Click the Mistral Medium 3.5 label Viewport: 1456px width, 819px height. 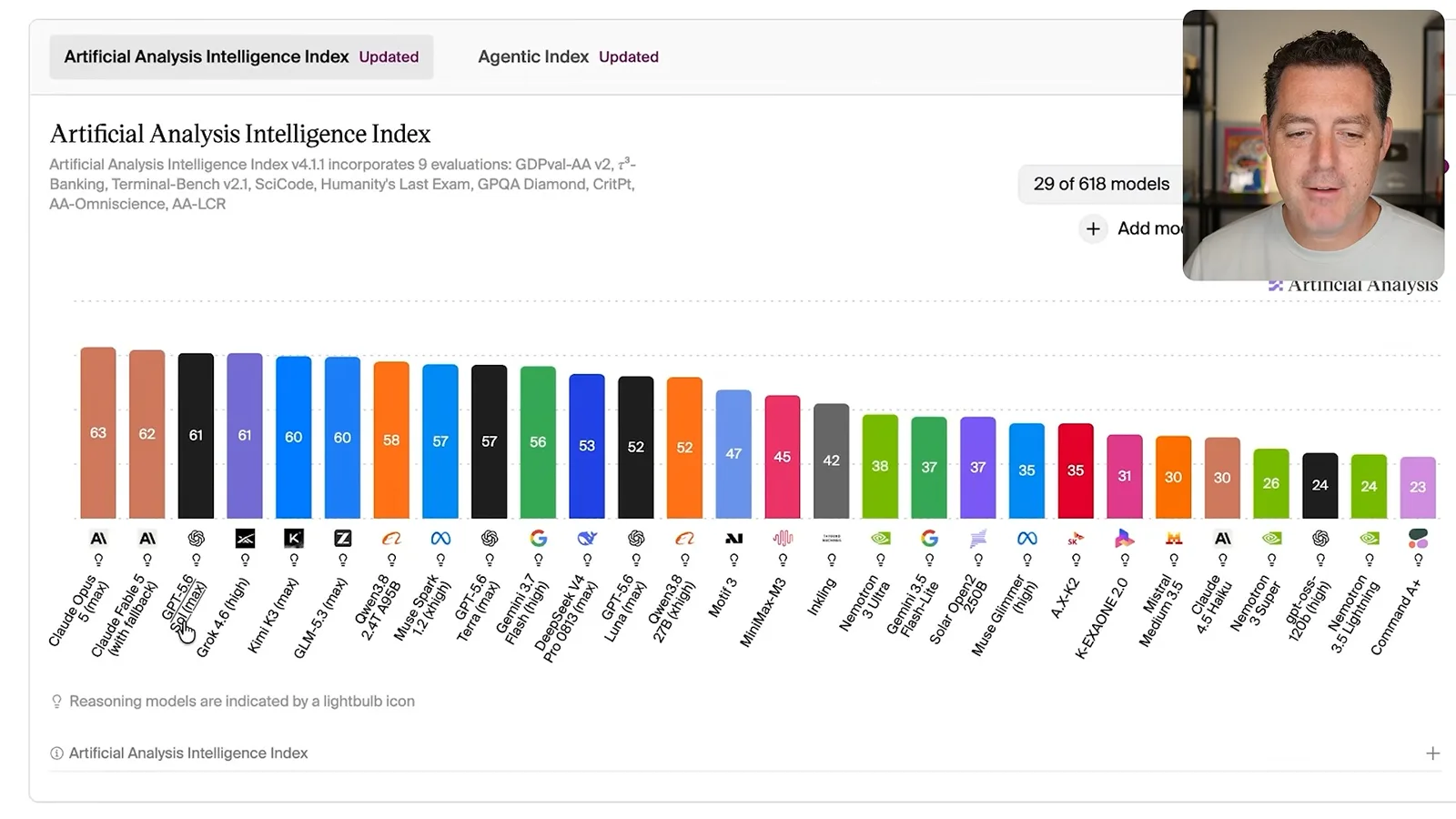1162,611
